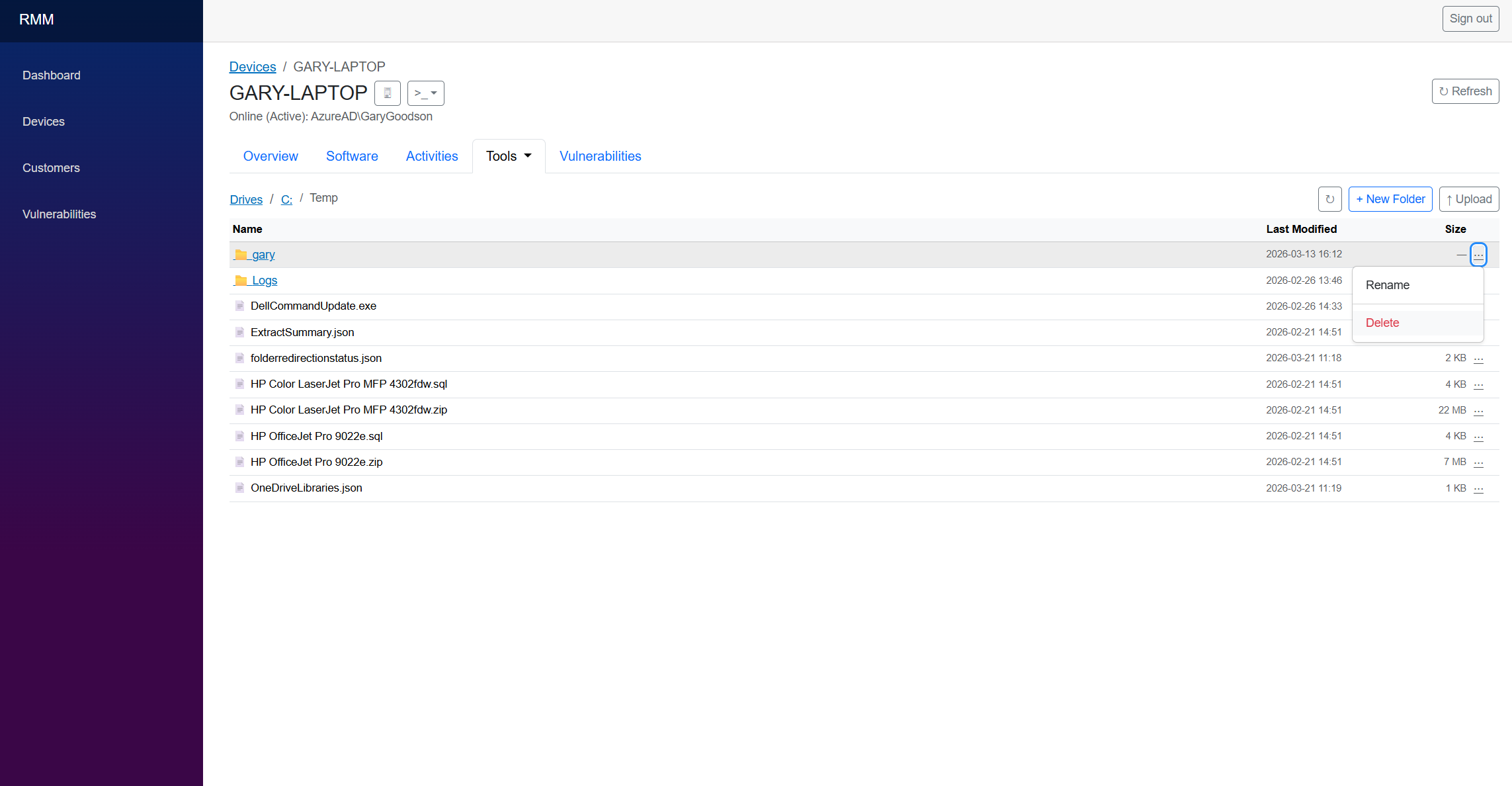Open the ellipsis menu for HP Color LaserJet Pro MFP 4302fdw.zip
Screen dimensions: 1512x786
click(1479, 410)
